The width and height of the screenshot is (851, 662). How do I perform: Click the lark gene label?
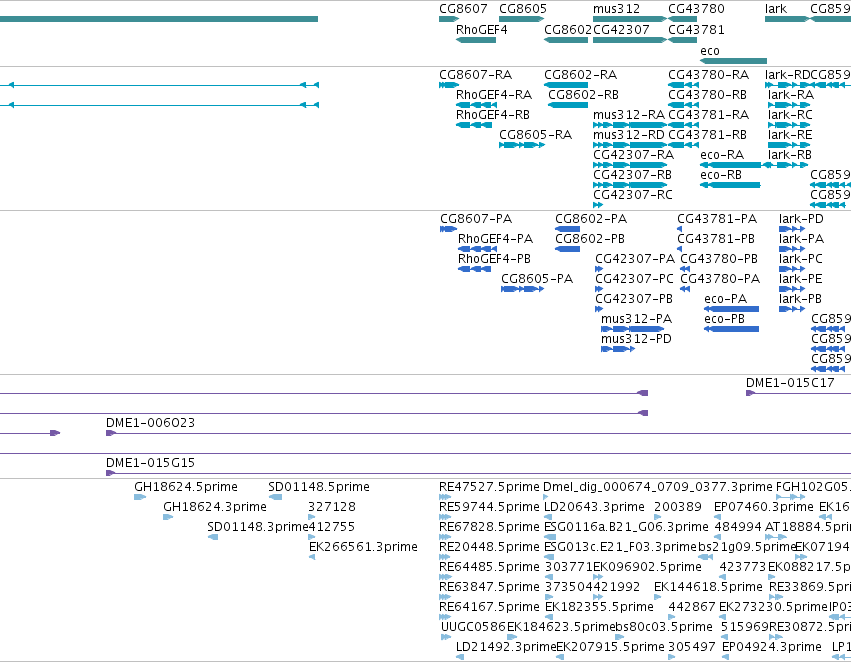click(x=776, y=9)
